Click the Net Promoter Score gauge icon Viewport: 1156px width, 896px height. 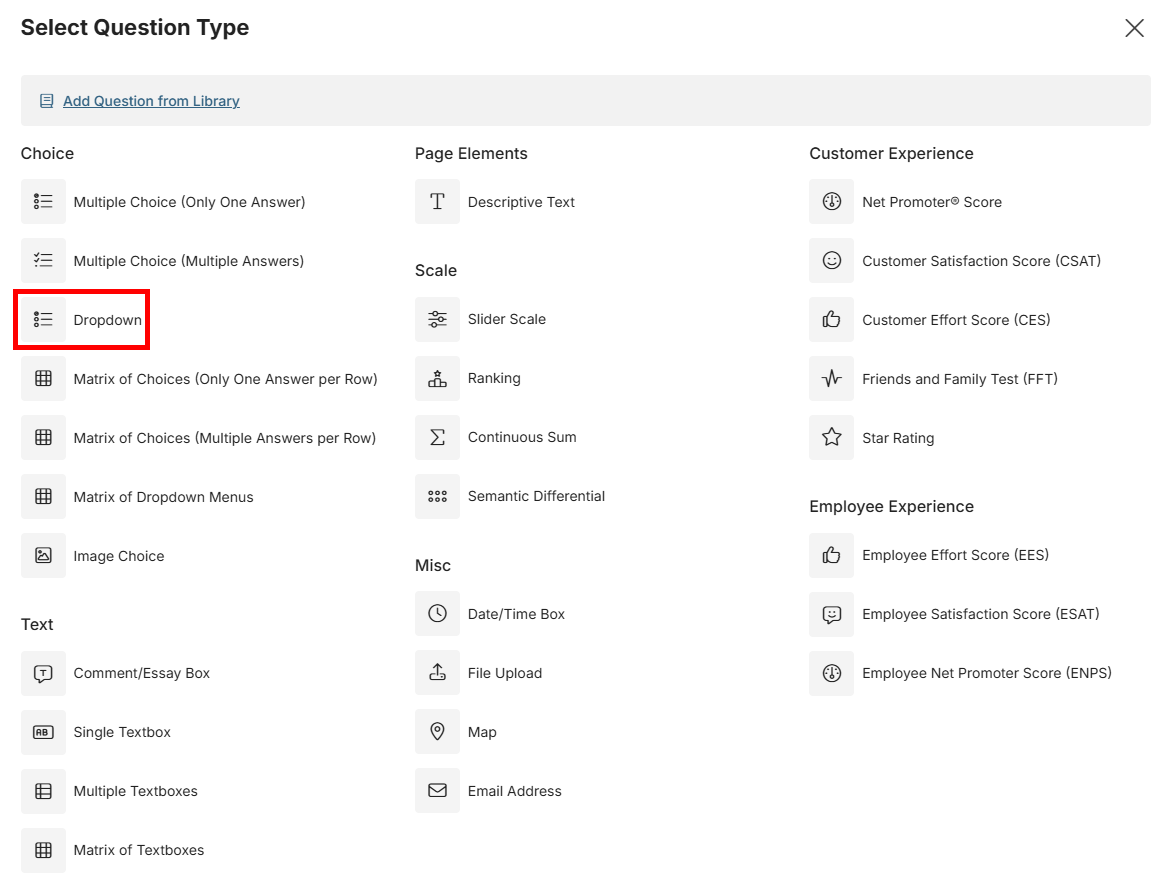(832, 201)
